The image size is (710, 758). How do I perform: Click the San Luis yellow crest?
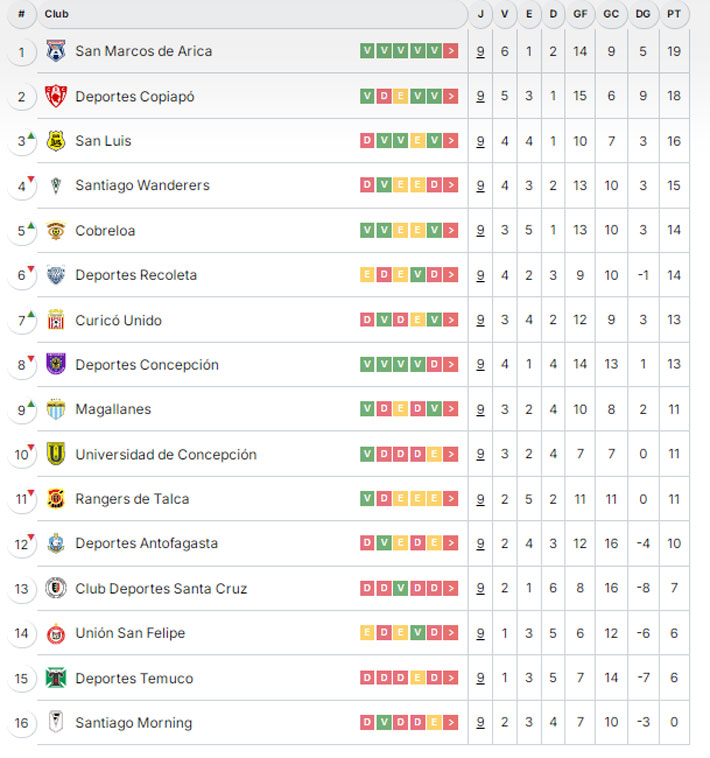coord(56,141)
